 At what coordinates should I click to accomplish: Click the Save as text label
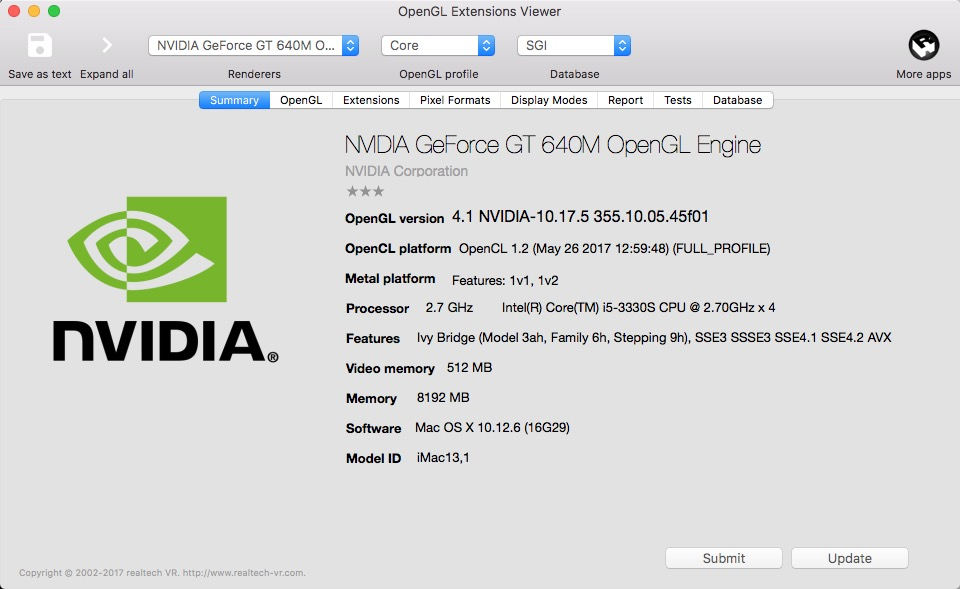tap(40, 74)
